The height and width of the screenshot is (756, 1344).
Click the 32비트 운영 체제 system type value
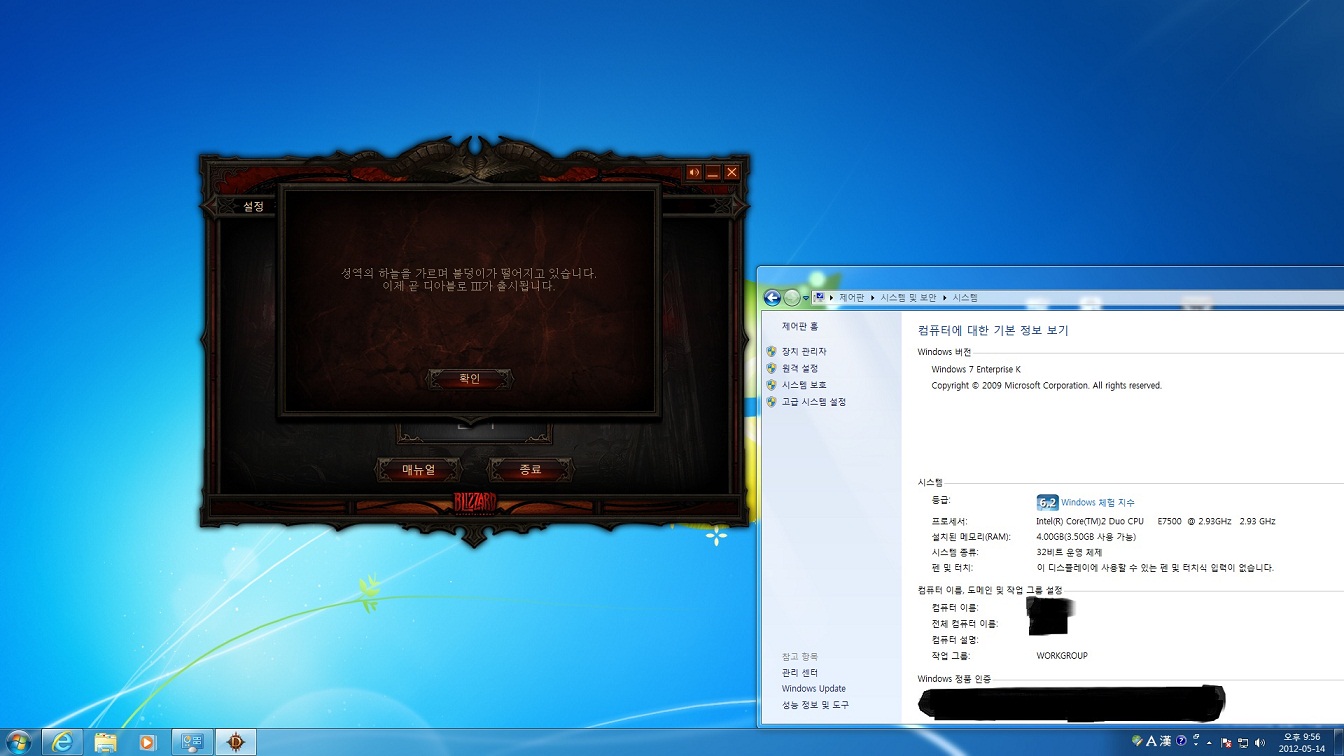[1069, 553]
